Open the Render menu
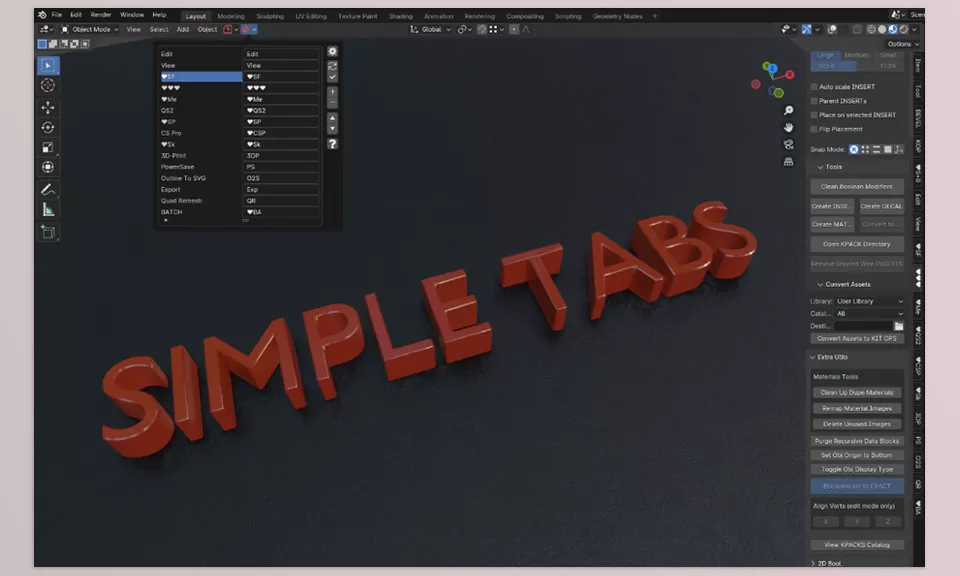Image resolution: width=960 pixels, height=576 pixels. point(101,15)
